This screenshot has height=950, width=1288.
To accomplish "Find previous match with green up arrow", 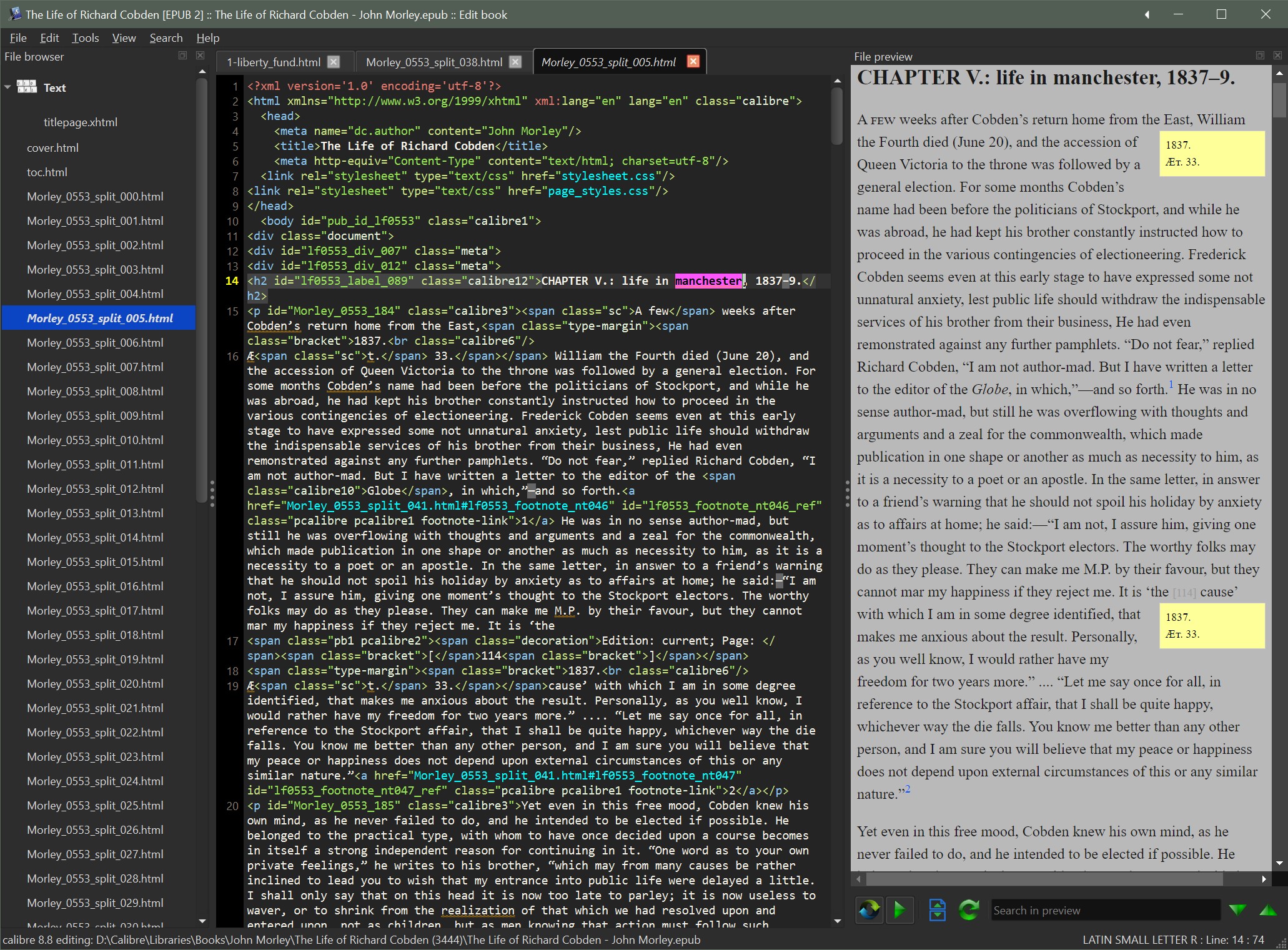I will point(1267,910).
